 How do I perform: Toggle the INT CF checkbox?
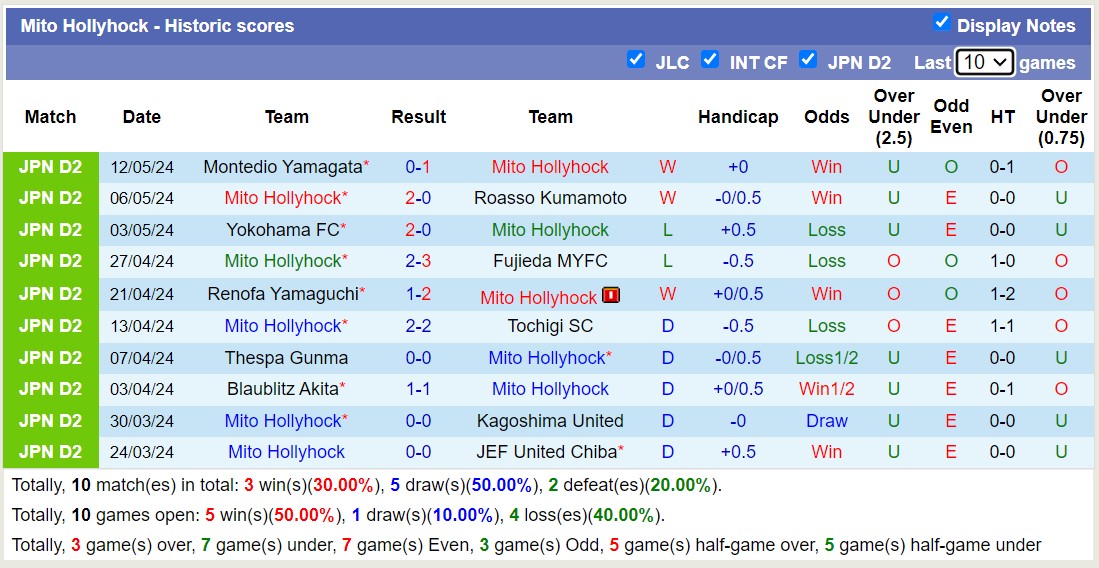(x=710, y=60)
